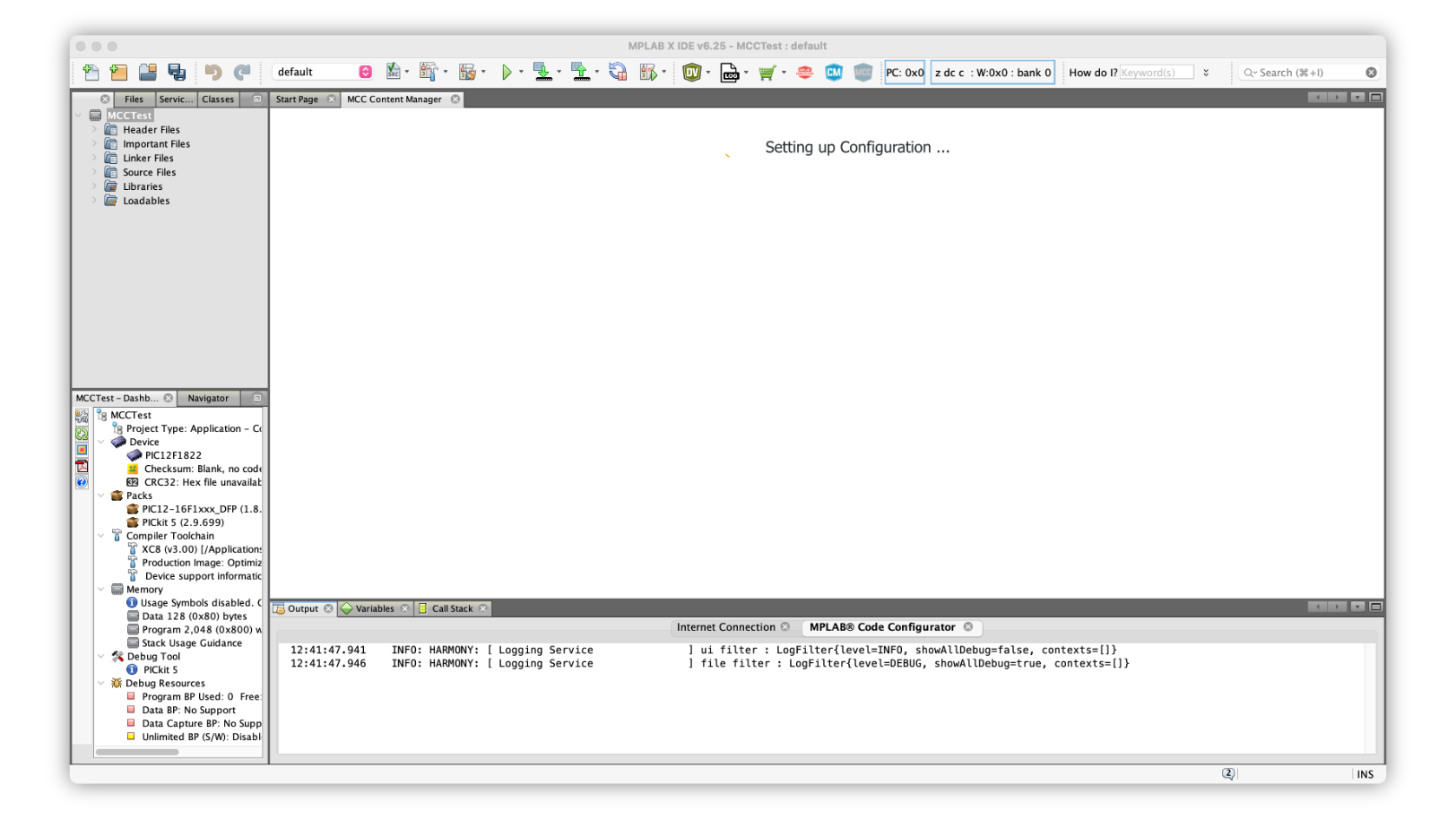1456x819 pixels.
Task: Click the Build Project hammer icon
Action: (x=429, y=72)
